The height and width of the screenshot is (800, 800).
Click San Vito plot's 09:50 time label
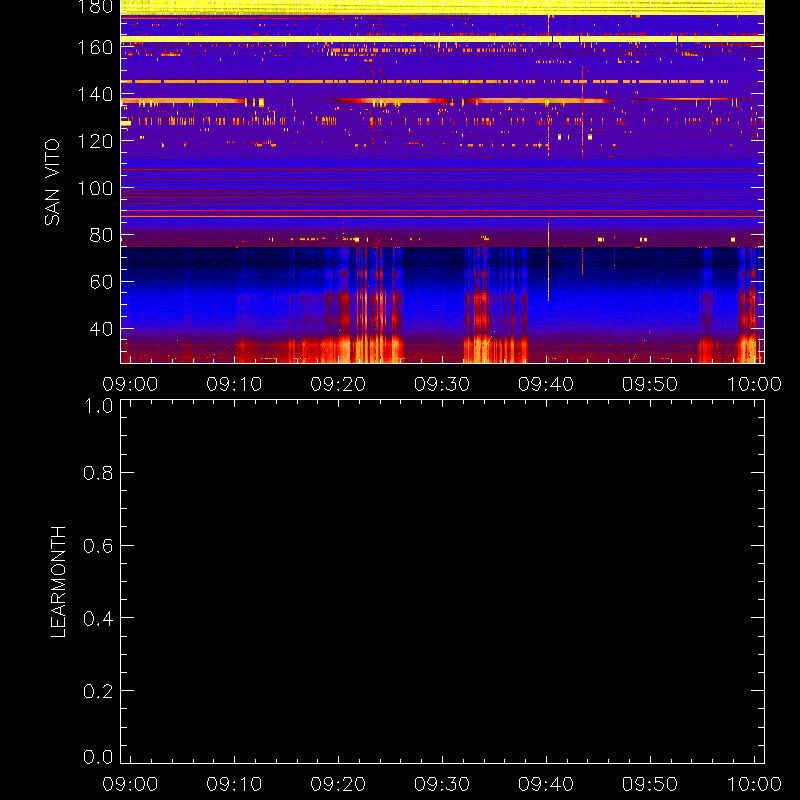point(650,384)
